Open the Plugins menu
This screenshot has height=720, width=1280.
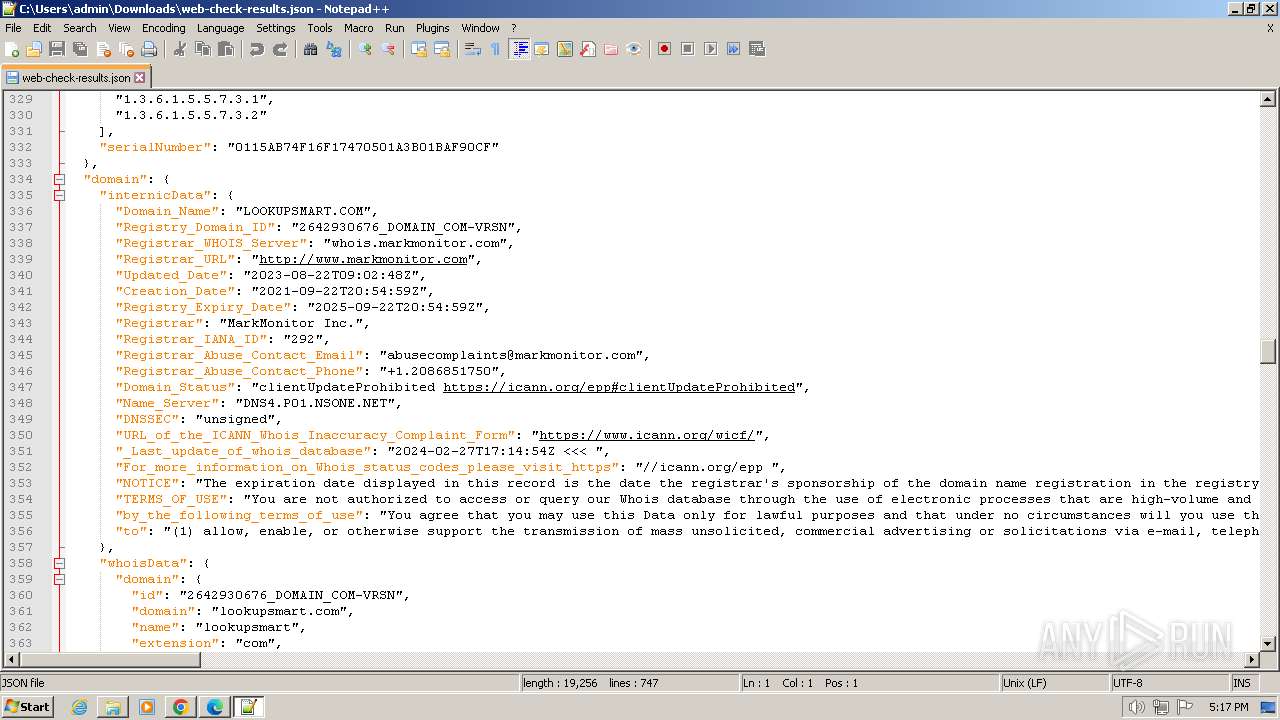[433, 28]
